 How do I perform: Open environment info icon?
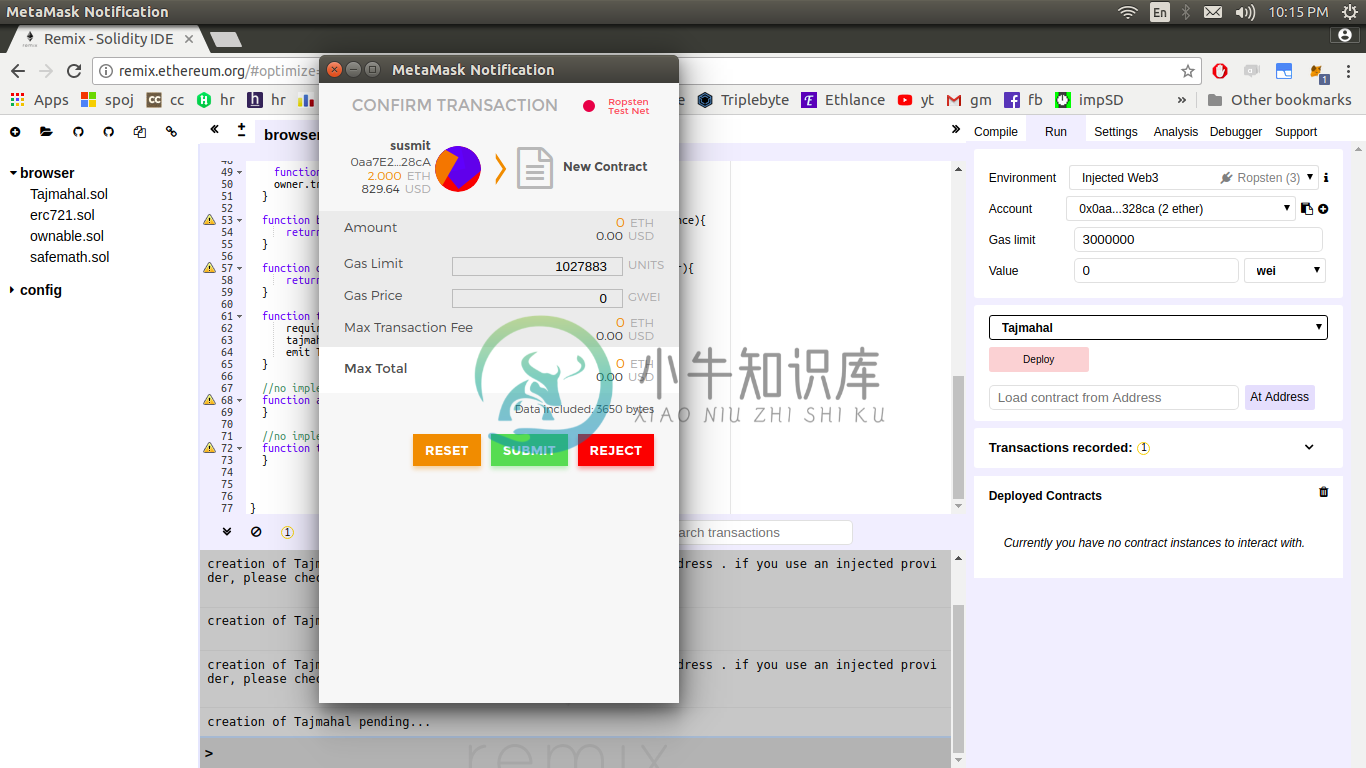1326,178
